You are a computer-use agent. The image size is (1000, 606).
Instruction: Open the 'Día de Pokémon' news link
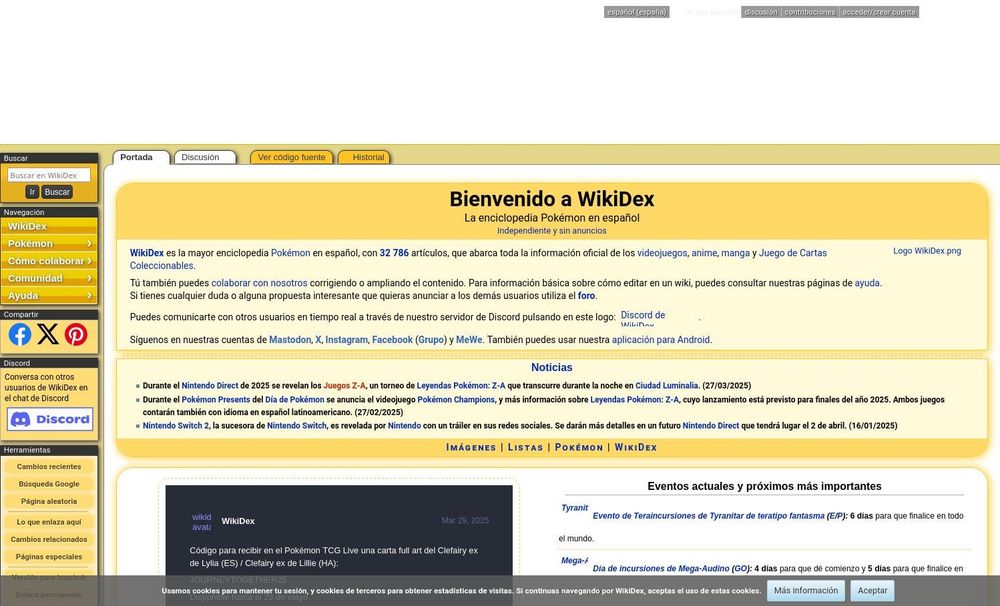click(295, 399)
